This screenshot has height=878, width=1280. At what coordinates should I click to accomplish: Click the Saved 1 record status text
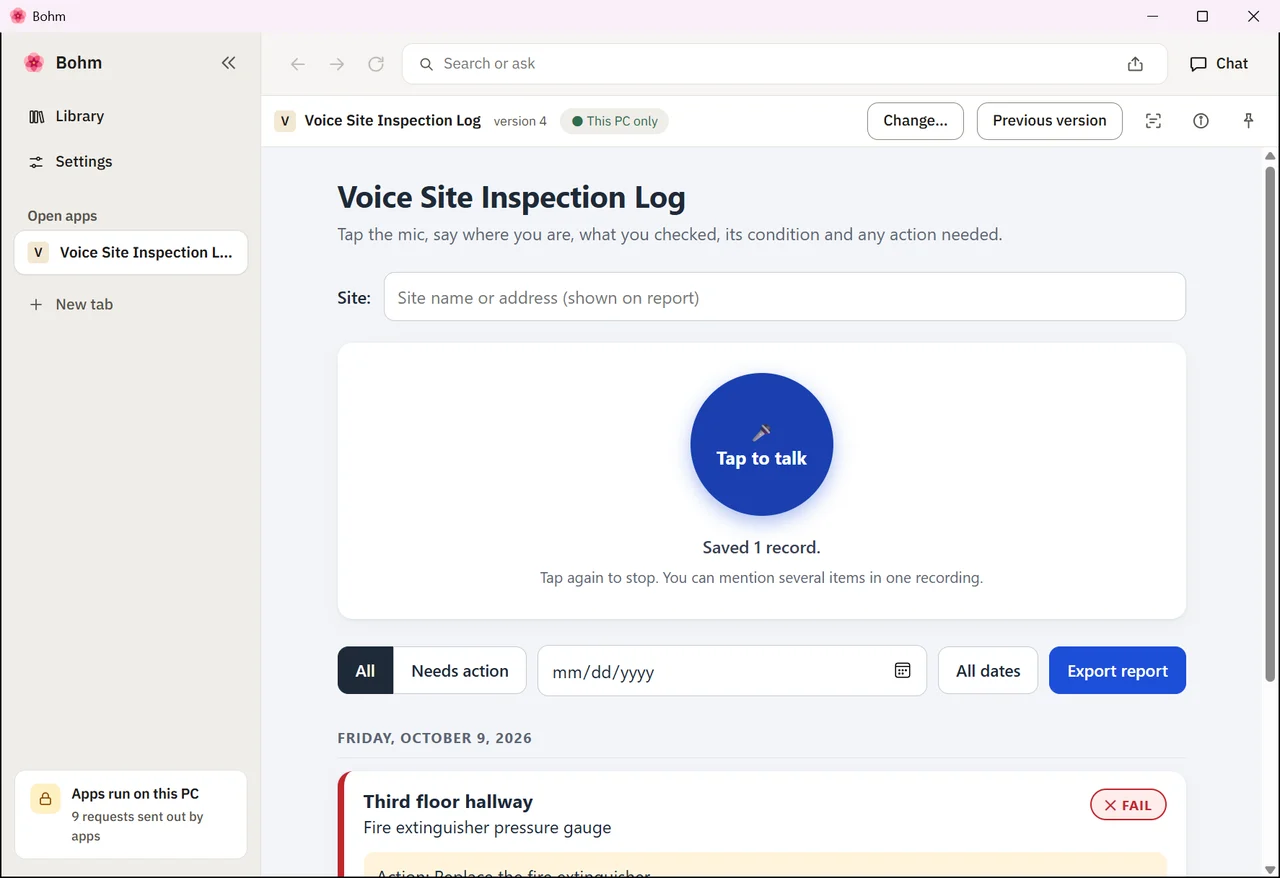tap(762, 547)
